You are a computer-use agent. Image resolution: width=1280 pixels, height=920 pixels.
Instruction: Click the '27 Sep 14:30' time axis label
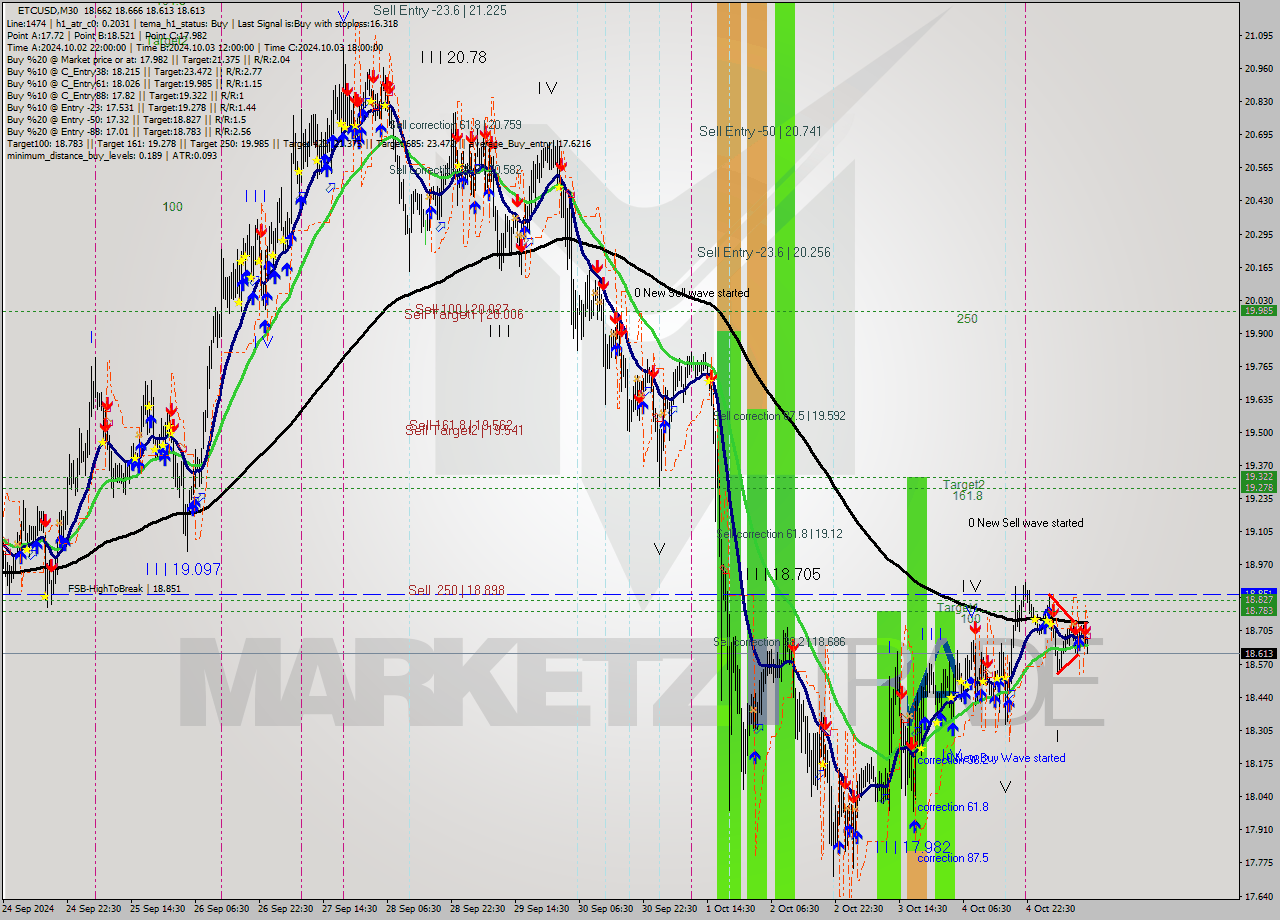point(349,909)
